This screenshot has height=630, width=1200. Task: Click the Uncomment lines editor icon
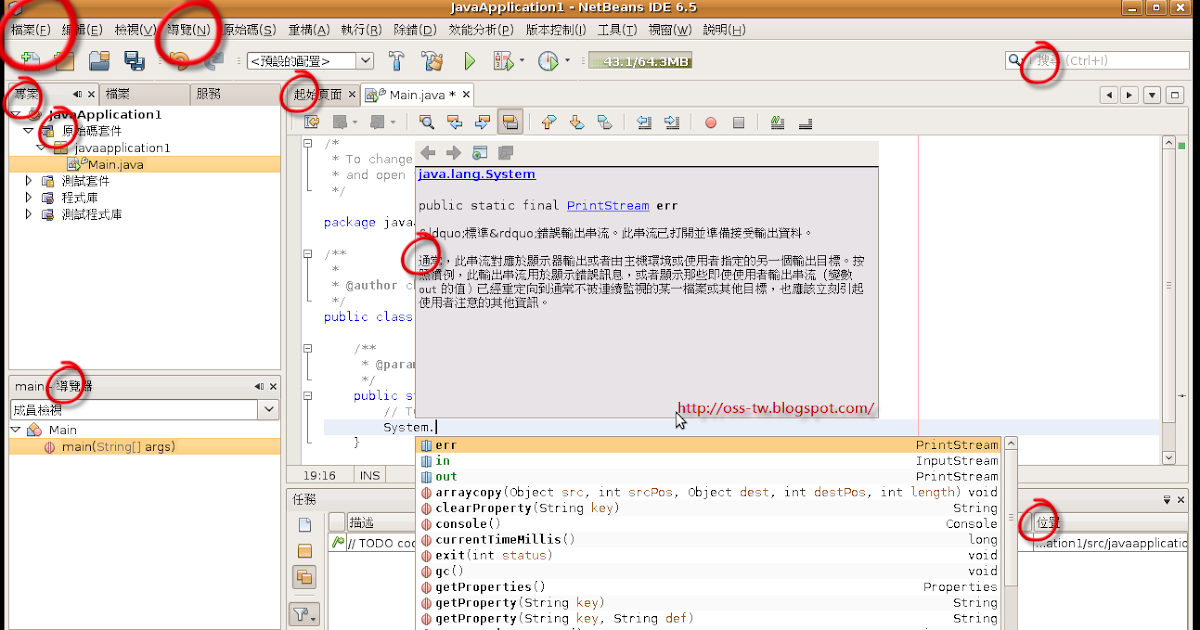805,122
